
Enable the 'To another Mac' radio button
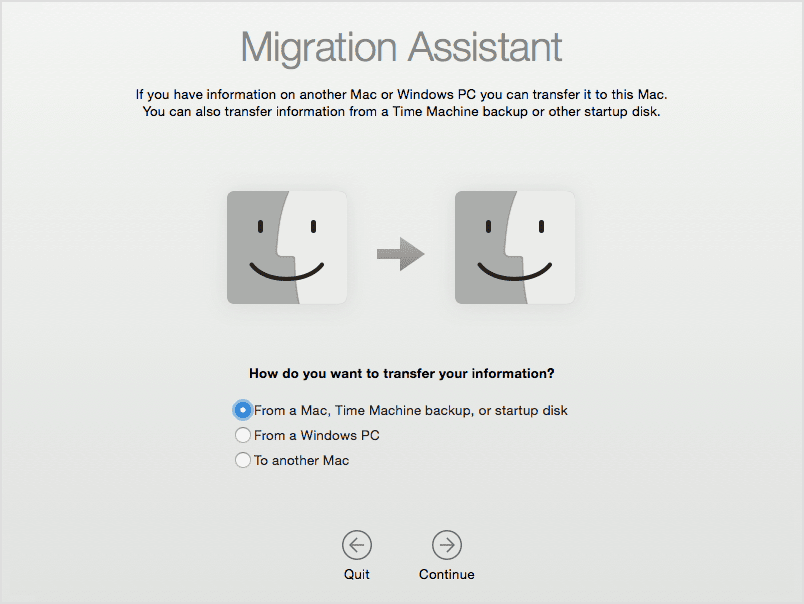point(242,461)
